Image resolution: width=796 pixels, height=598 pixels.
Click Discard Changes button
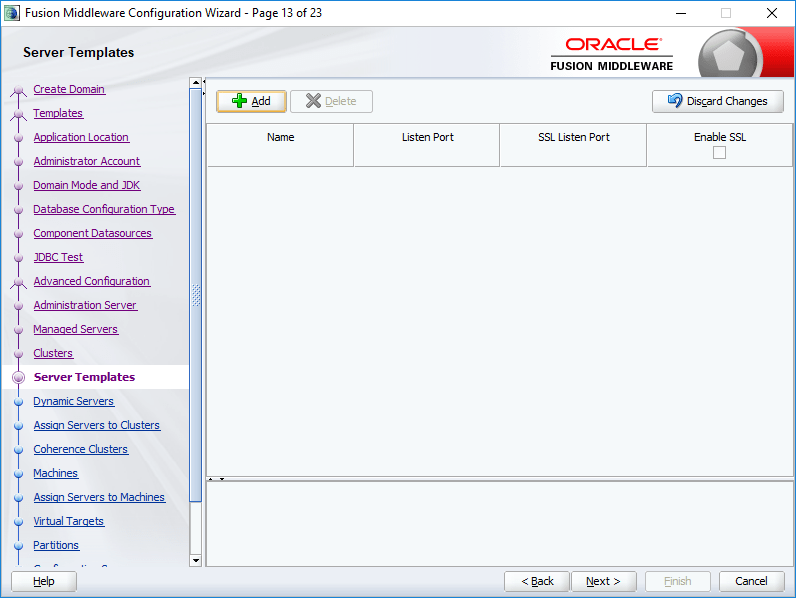718,101
